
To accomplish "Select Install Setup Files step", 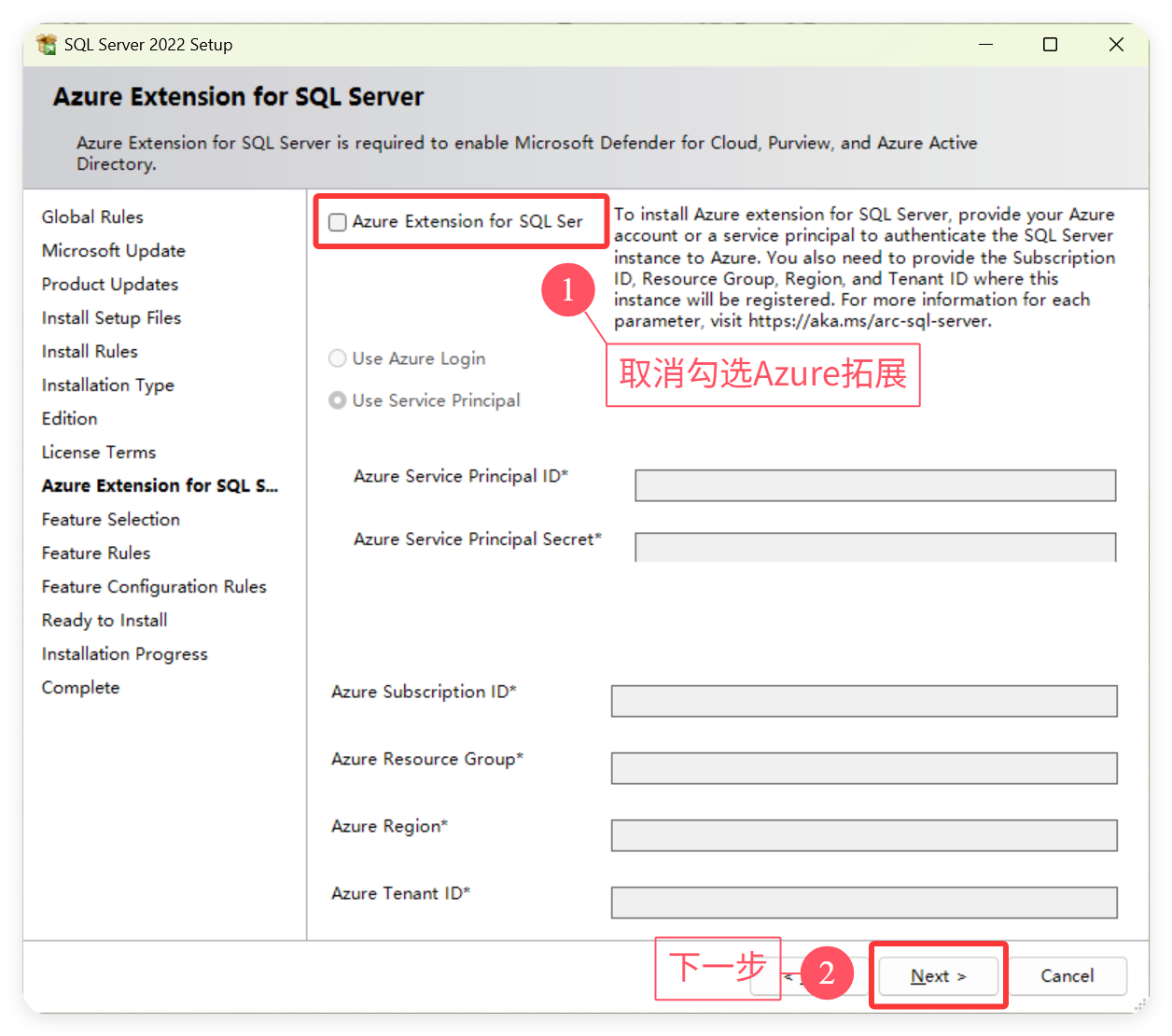I will (x=111, y=318).
